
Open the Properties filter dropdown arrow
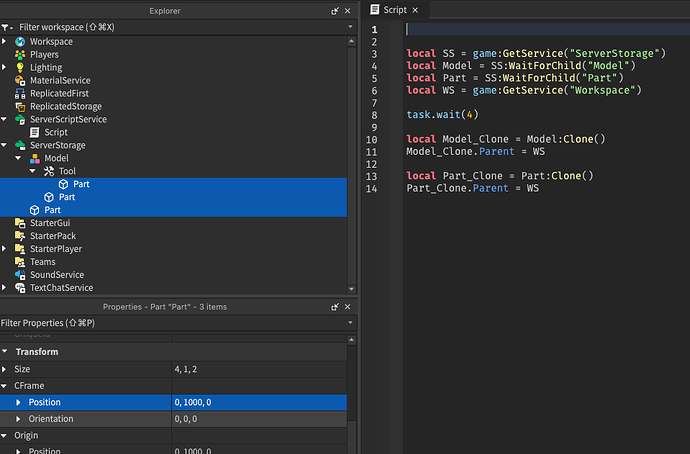tap(350, 322)
